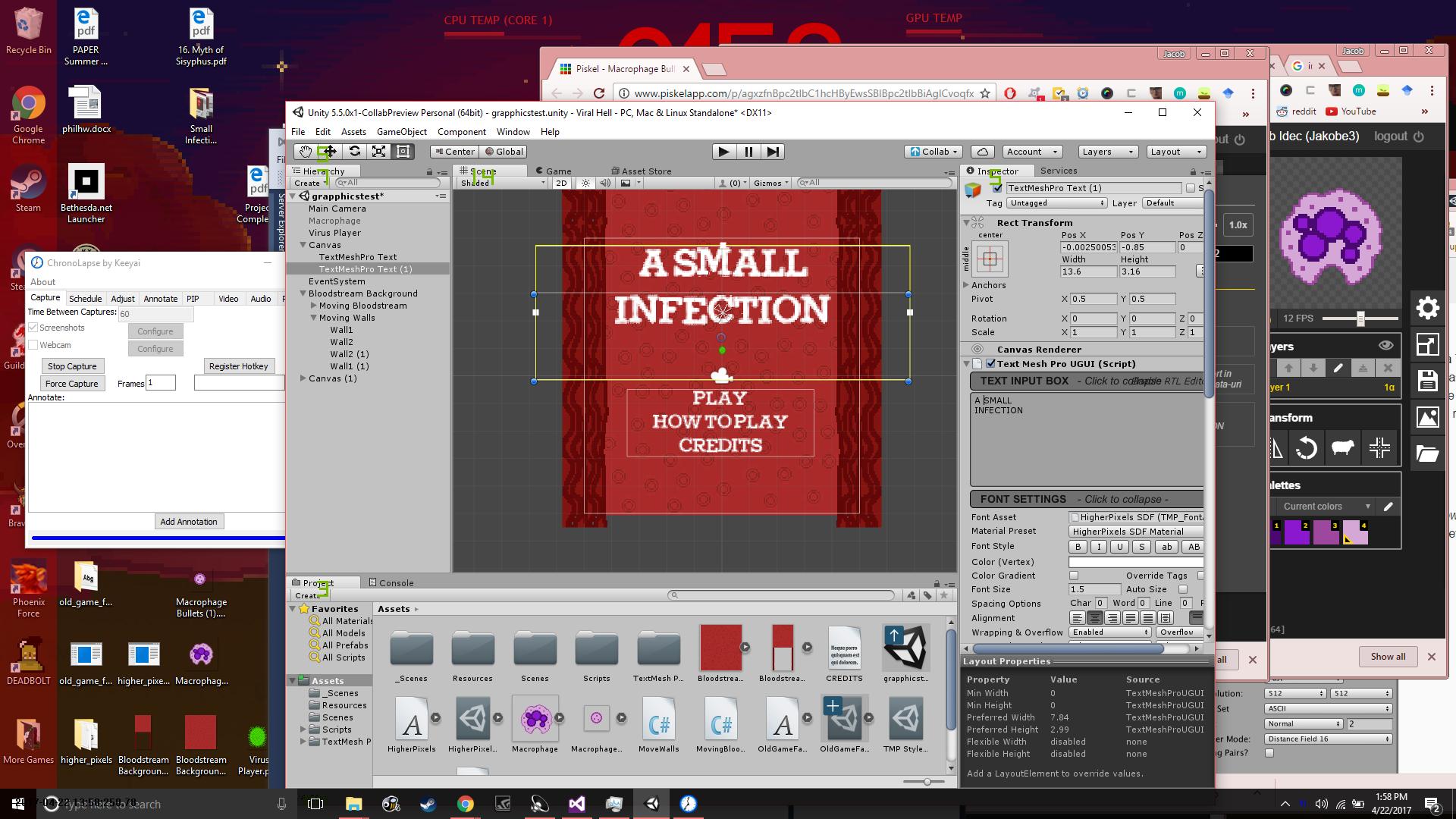This screenshot has height=819, width=1456.
Task: Toggle Bold font style B button
Action: 1078,547
